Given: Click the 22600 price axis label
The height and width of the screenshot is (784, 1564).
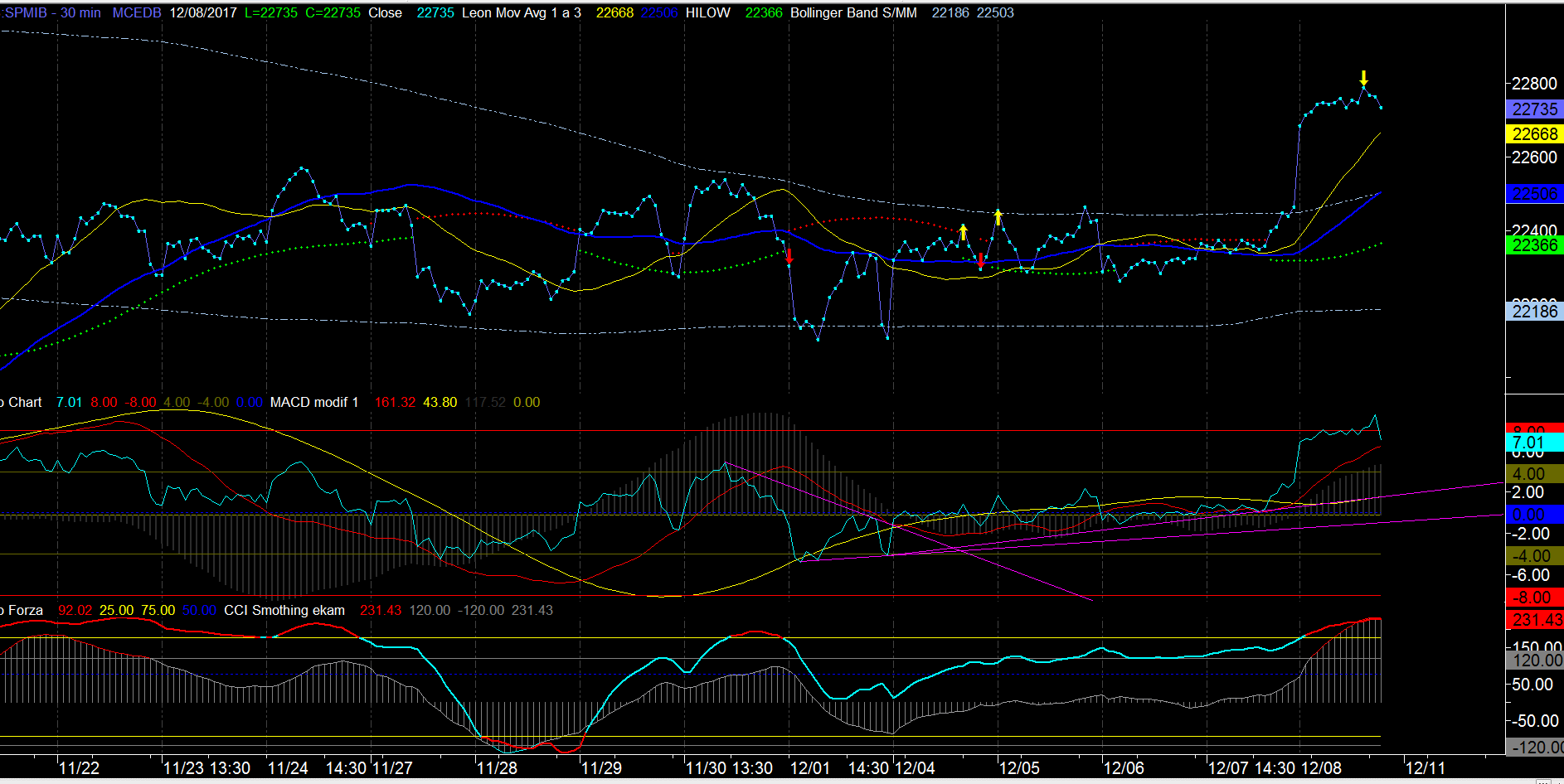Looking at the screenshot, I should pos(1534,157).
